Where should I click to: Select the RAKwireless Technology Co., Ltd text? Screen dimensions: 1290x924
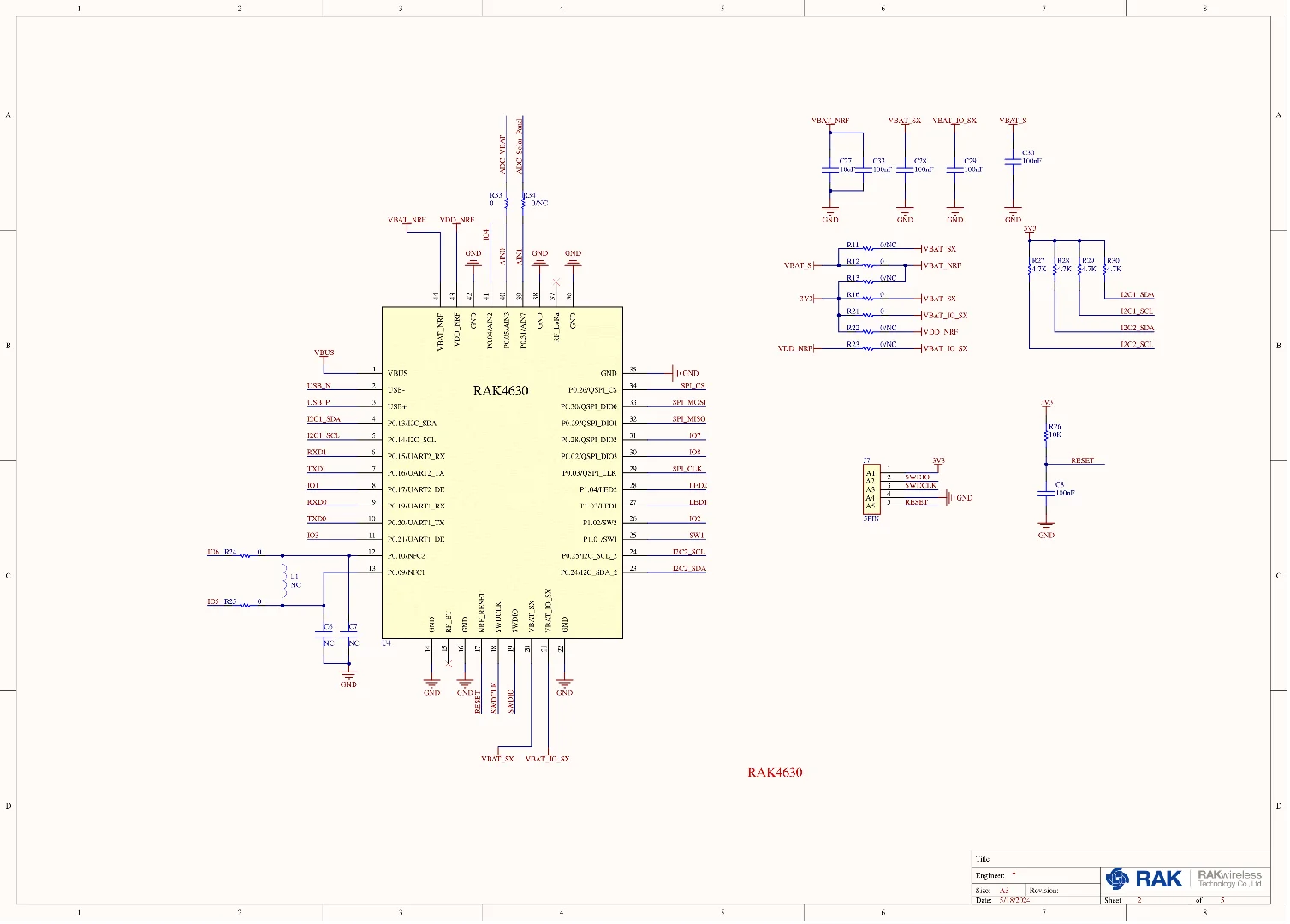point(1229,879)
